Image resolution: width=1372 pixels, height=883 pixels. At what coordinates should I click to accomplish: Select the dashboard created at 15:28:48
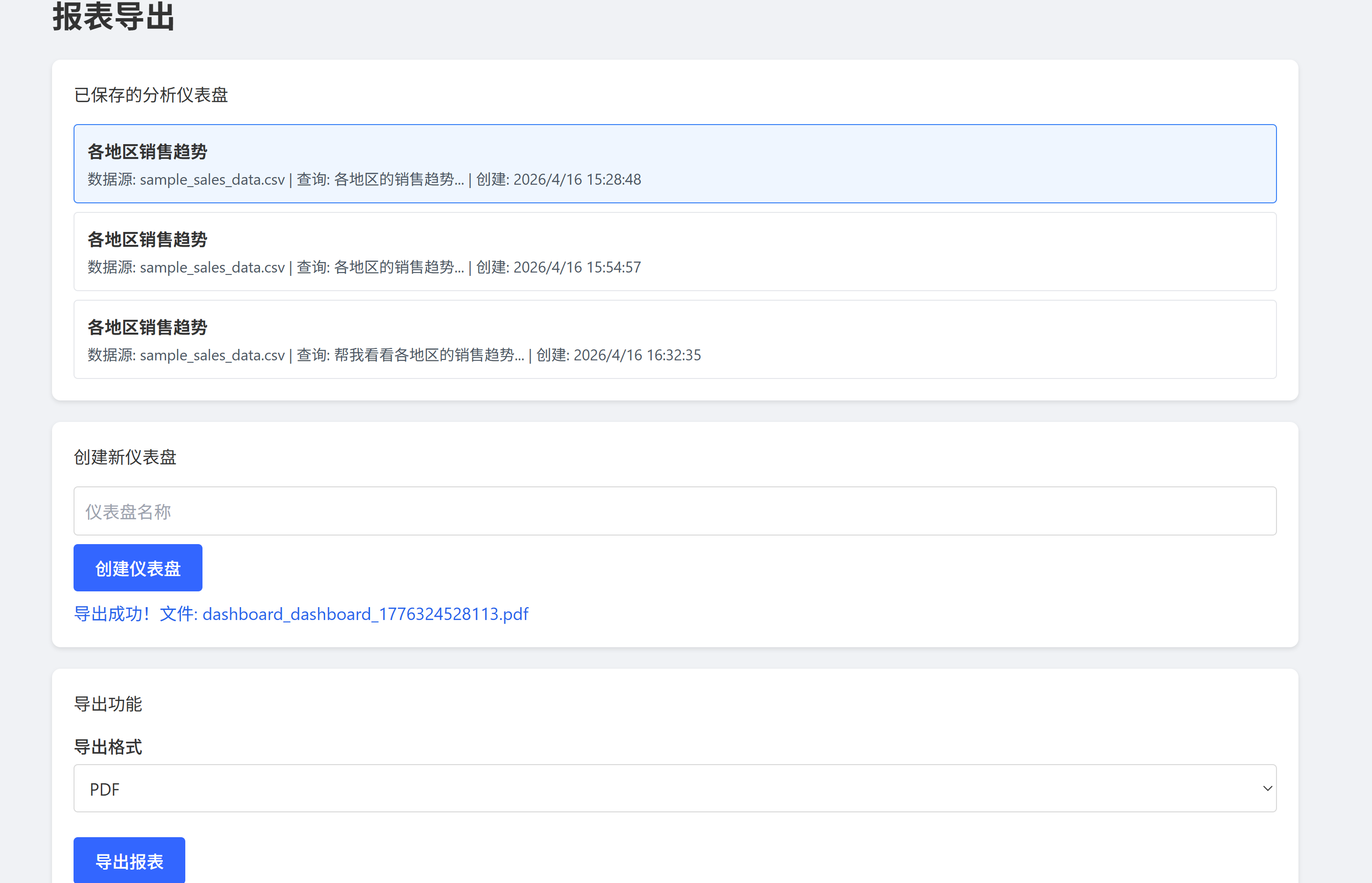pos(674,163)
